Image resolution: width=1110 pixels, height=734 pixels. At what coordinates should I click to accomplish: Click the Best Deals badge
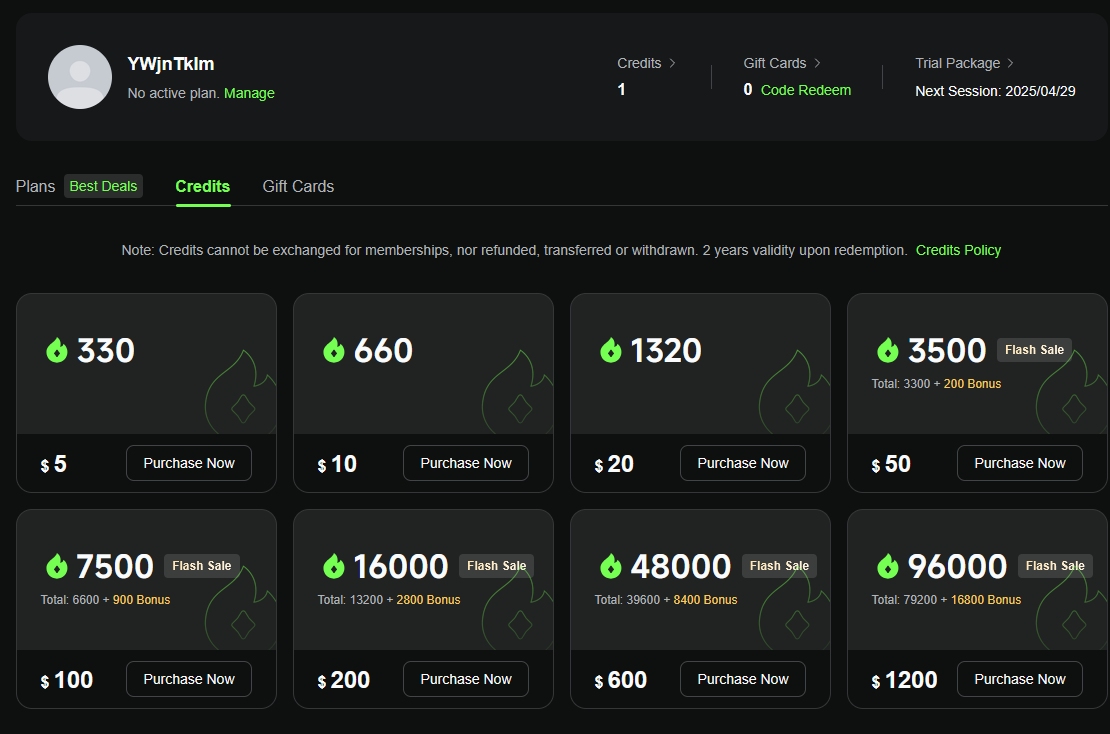(x=103, y=186)
